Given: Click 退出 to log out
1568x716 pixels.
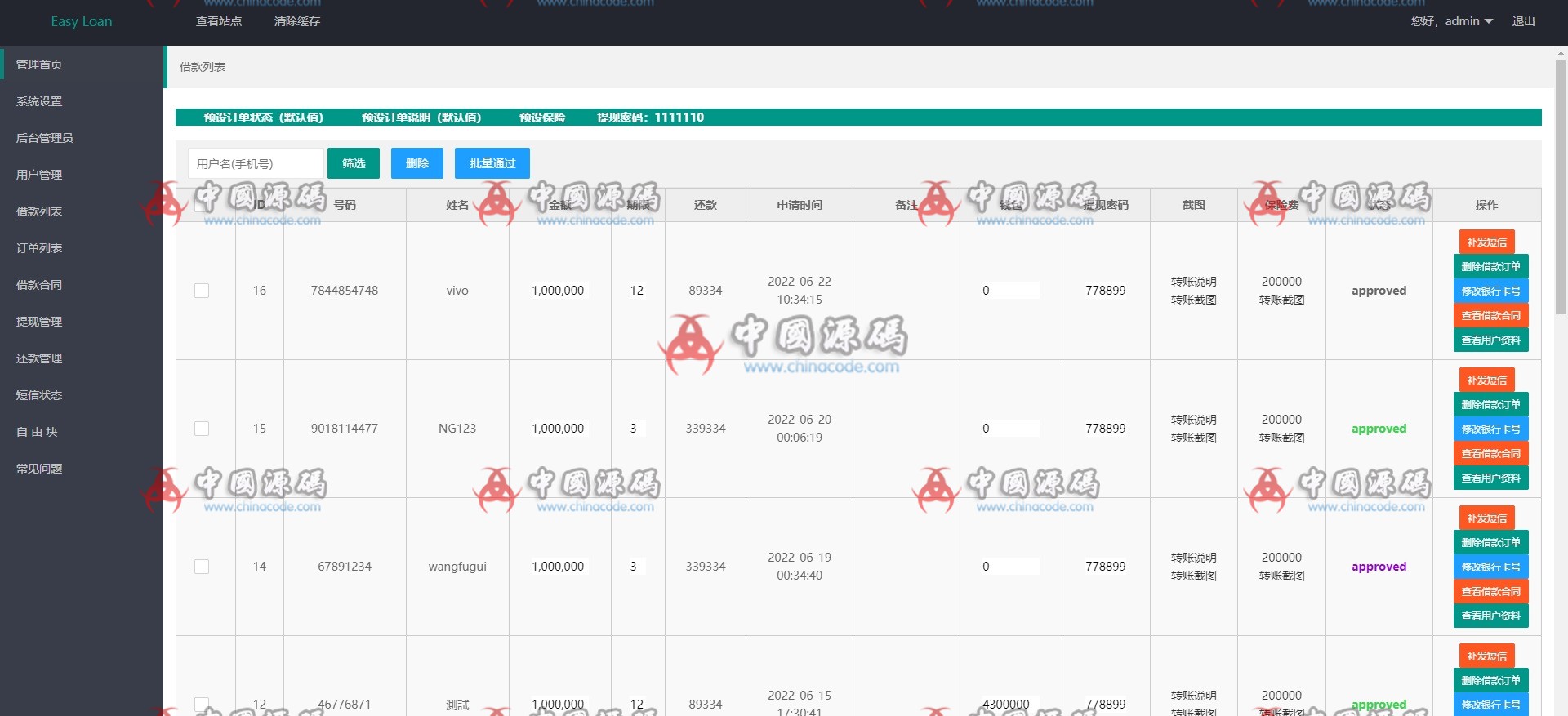Looking at the screenshot, I should point(1523,21).
